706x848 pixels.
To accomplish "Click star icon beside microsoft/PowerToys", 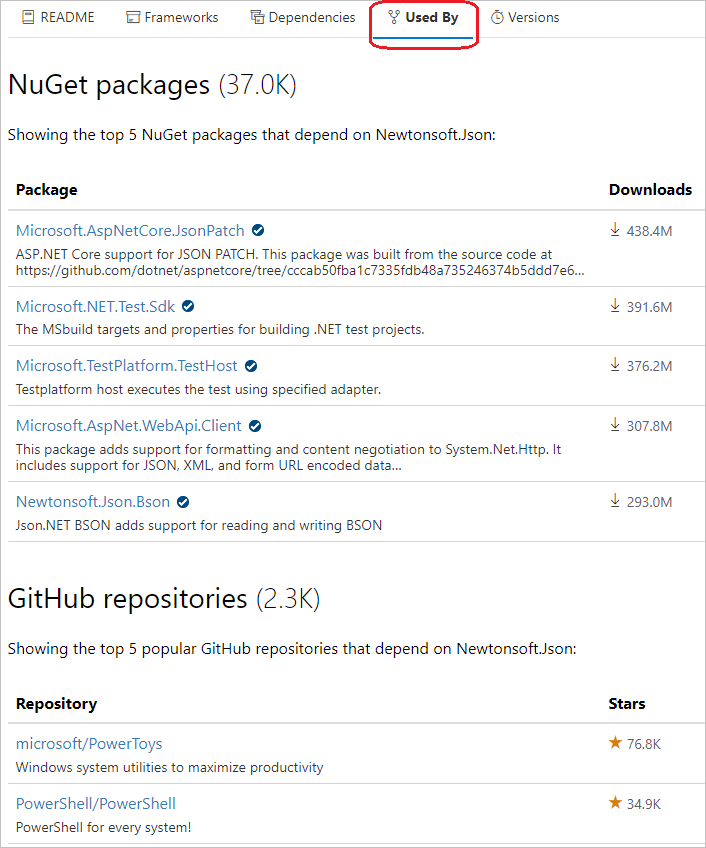I will tap(616, 743).
